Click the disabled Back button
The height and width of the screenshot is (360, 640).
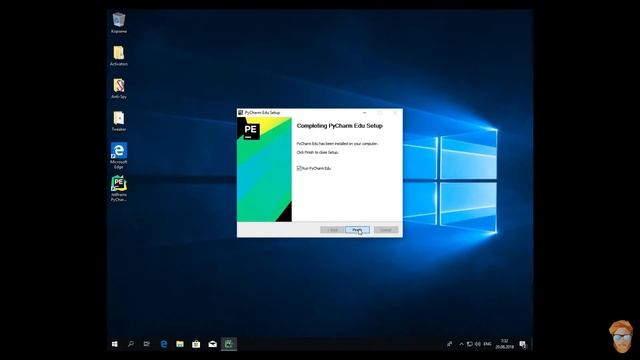point(332,230)
